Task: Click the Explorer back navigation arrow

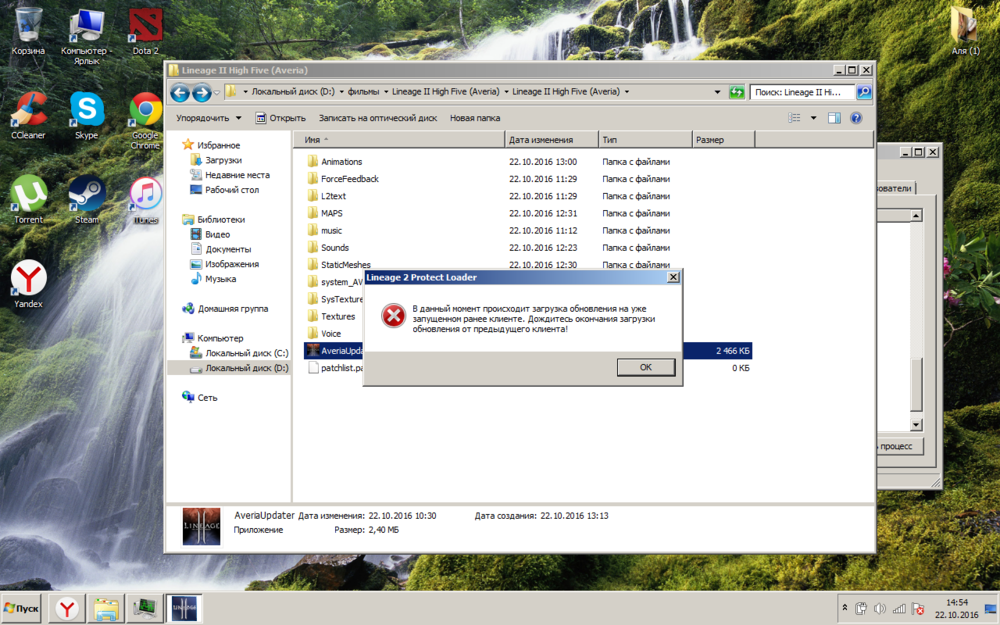Action: [x=180, y=93]
